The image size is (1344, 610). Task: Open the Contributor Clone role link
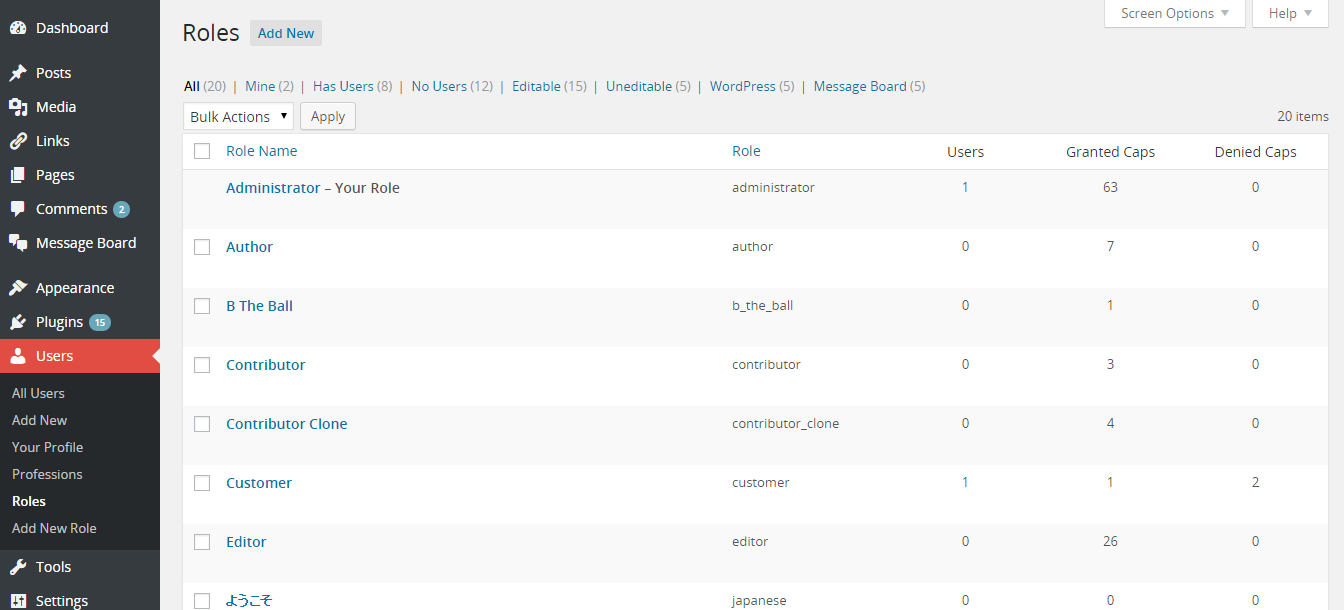[287, 424]
